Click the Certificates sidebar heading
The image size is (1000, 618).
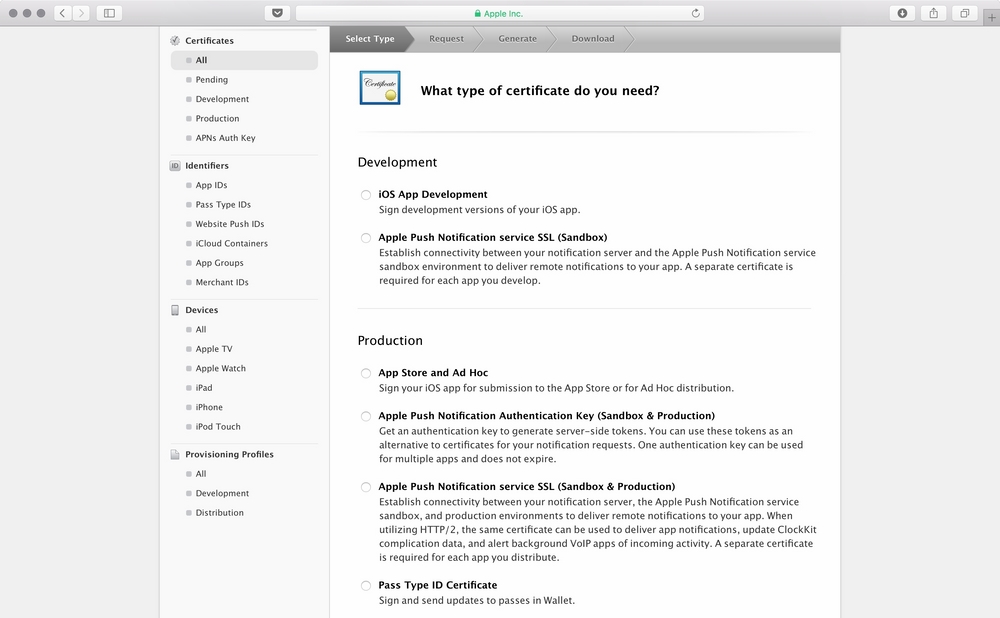(x=209, y=41)
